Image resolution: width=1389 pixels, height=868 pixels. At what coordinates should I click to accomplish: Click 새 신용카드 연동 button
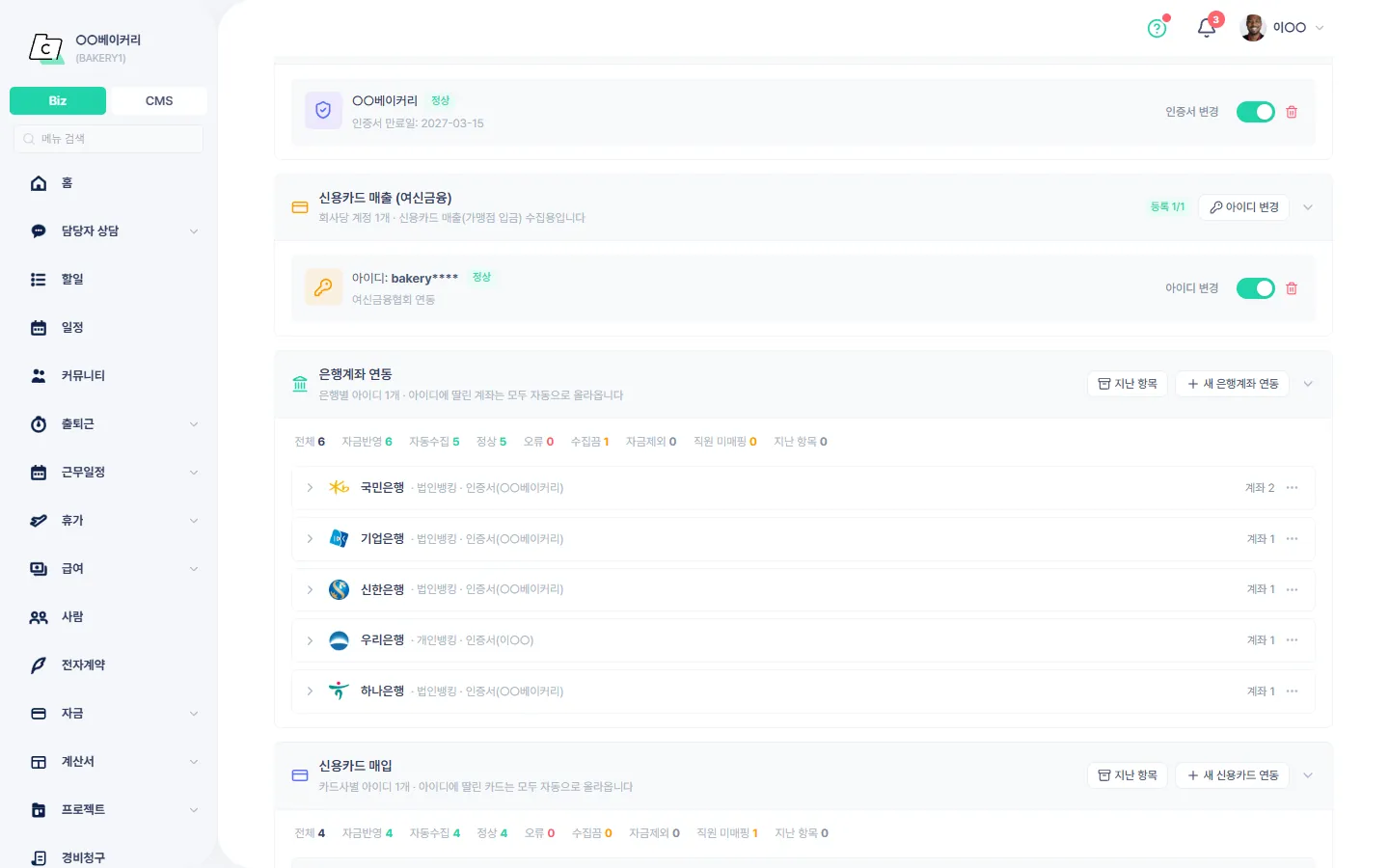(1232, 775)
